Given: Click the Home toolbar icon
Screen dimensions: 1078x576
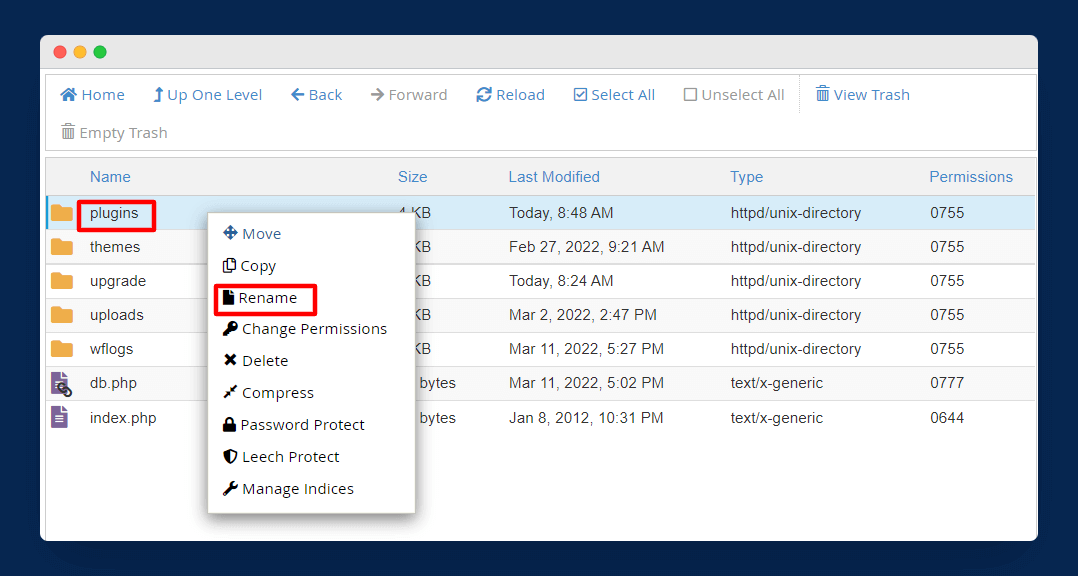Looking at the screenshot, I should click(x=68, y=95).
